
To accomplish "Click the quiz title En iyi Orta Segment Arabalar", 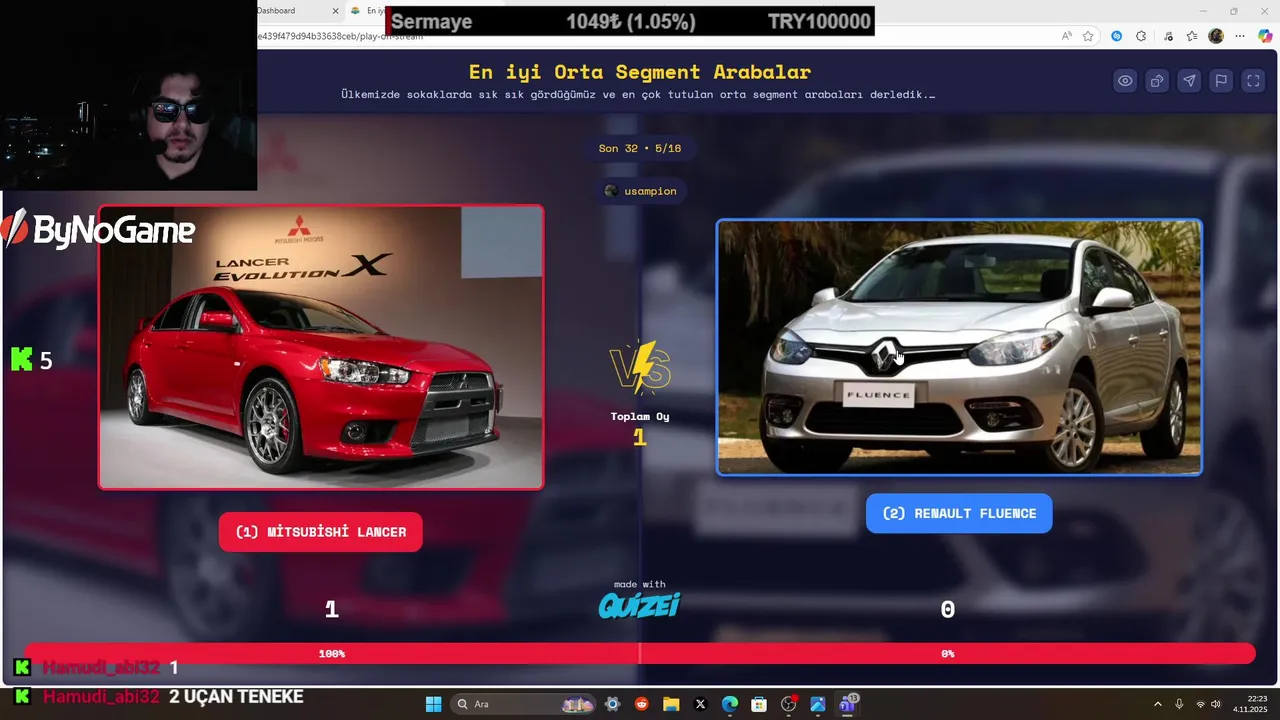I will click(x=640, y=72).
